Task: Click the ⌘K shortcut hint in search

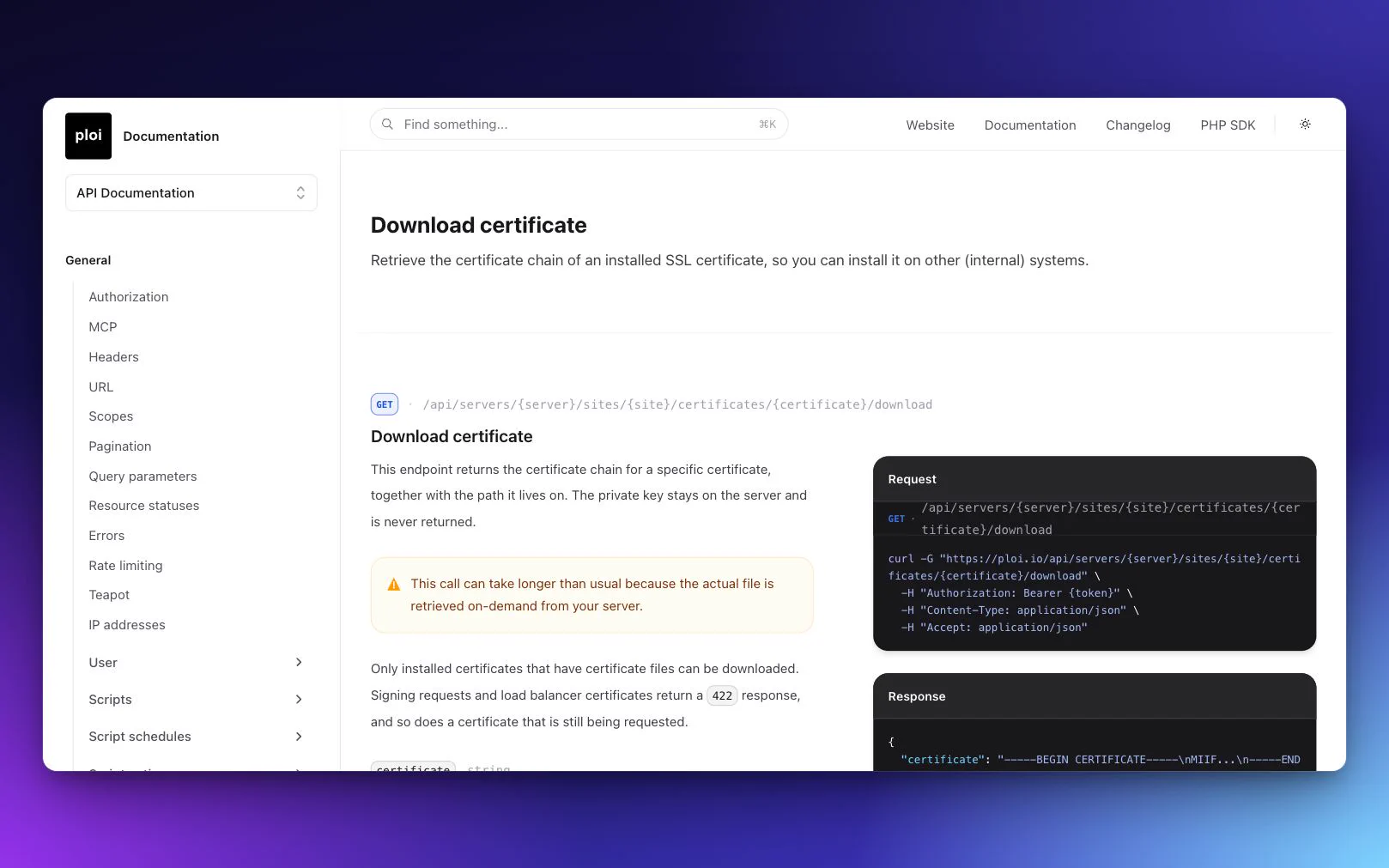Action: [767, 124]
